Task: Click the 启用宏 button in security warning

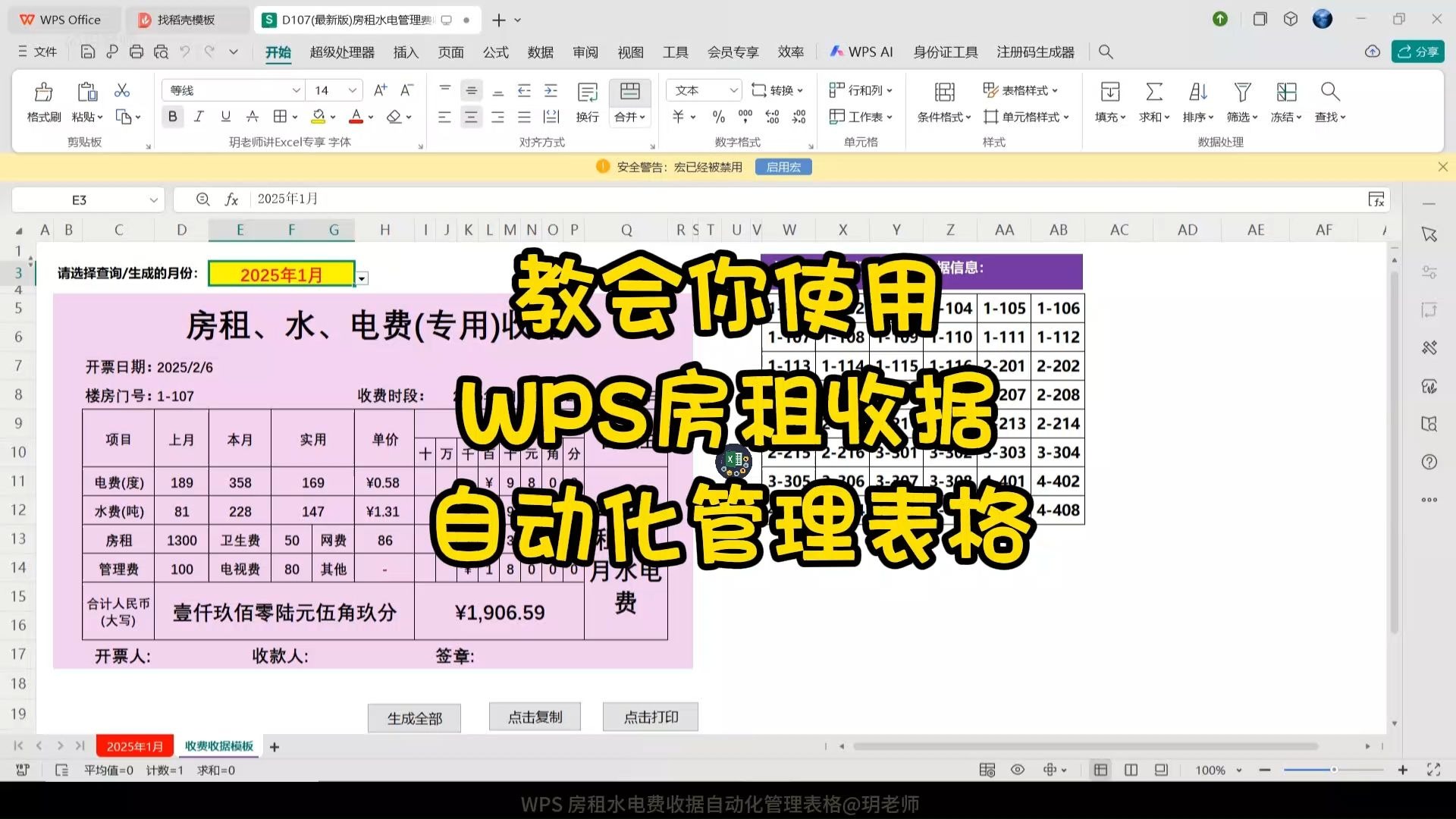Action: pyautogui.click(x=783, y=166)
